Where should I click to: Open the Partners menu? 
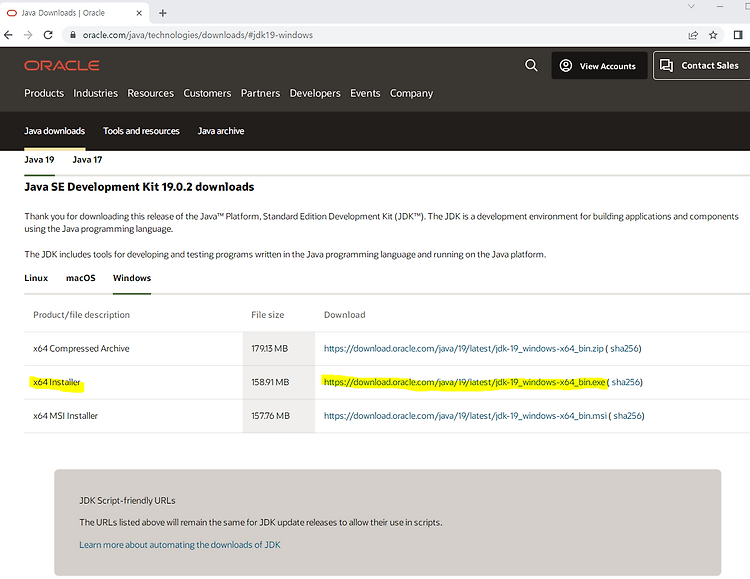(x=260, y=93)
